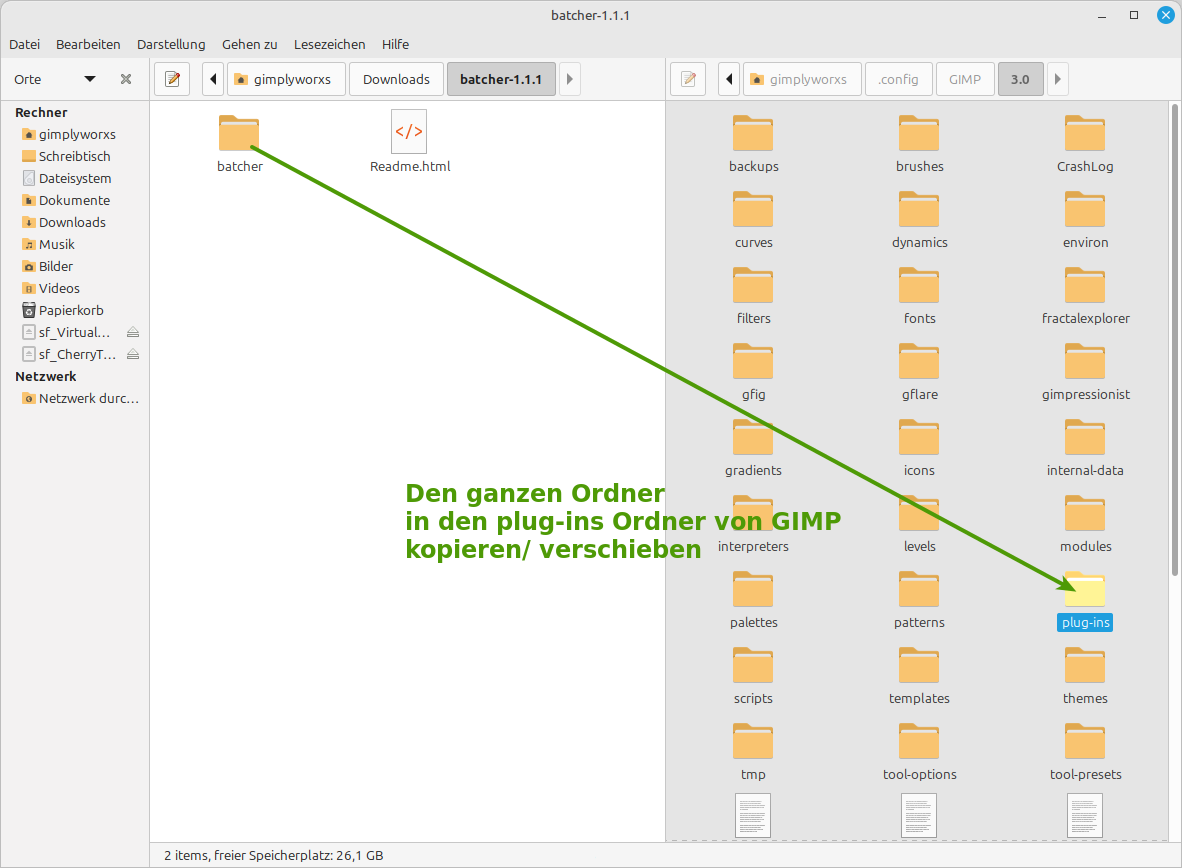Select the highlighted plug-ins folder

tap(1085, 590)
